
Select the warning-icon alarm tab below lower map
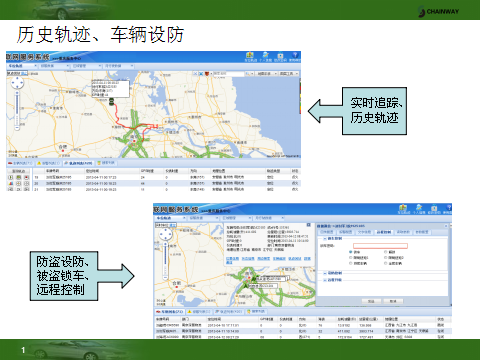tap(199, 312)
